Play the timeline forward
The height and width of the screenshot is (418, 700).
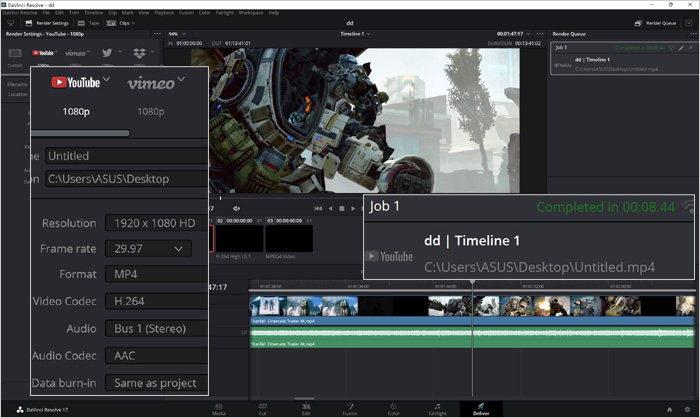(x=353, y=209)
